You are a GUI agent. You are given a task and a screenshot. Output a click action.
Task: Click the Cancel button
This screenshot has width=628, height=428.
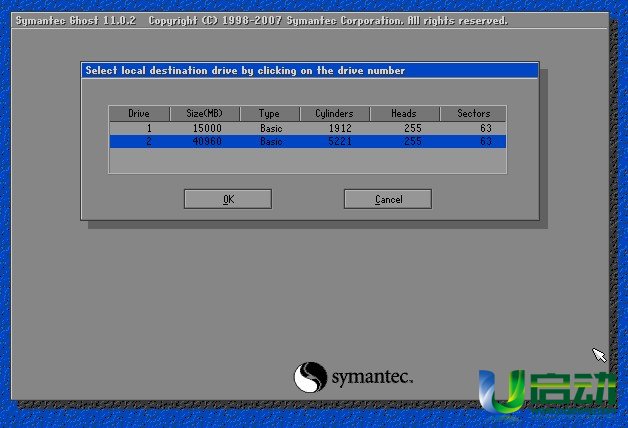(388, 199)
